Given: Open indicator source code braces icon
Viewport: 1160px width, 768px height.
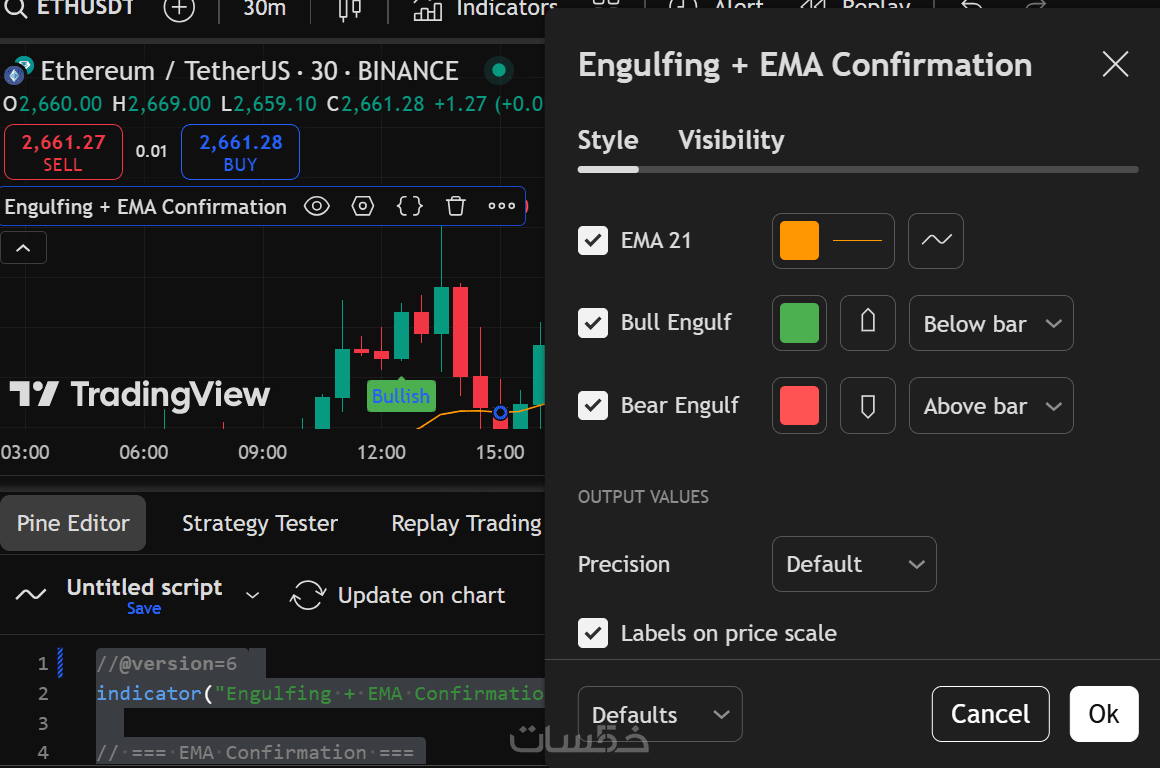Looking at the screenshot, I should (410, 207).
